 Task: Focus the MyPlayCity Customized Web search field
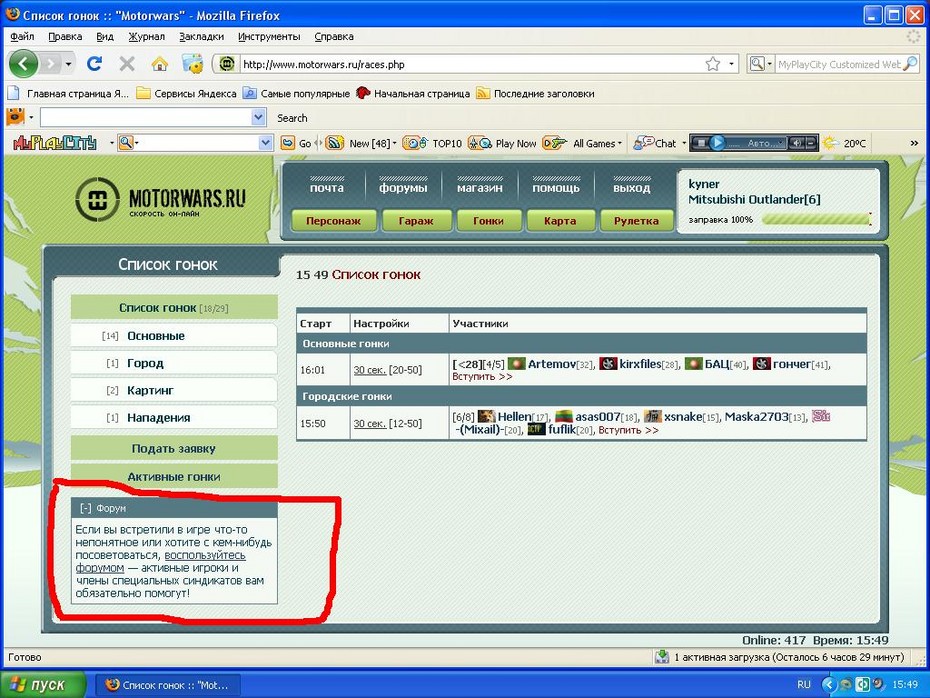pos(839,64)
